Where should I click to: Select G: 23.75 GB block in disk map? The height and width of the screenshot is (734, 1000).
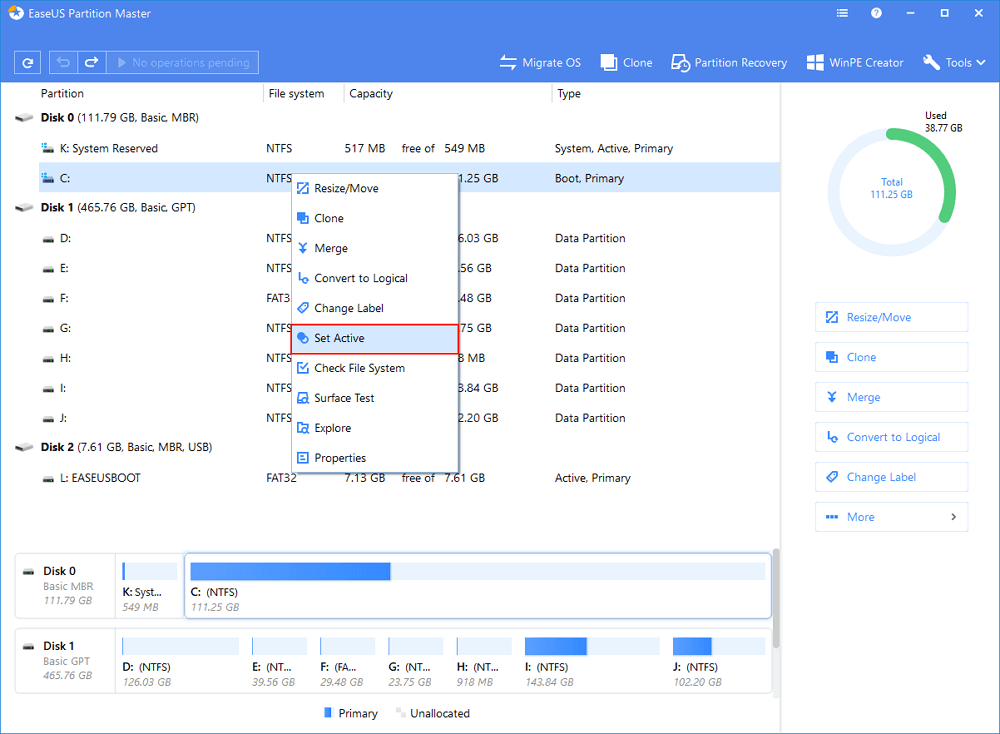(416, 661)
